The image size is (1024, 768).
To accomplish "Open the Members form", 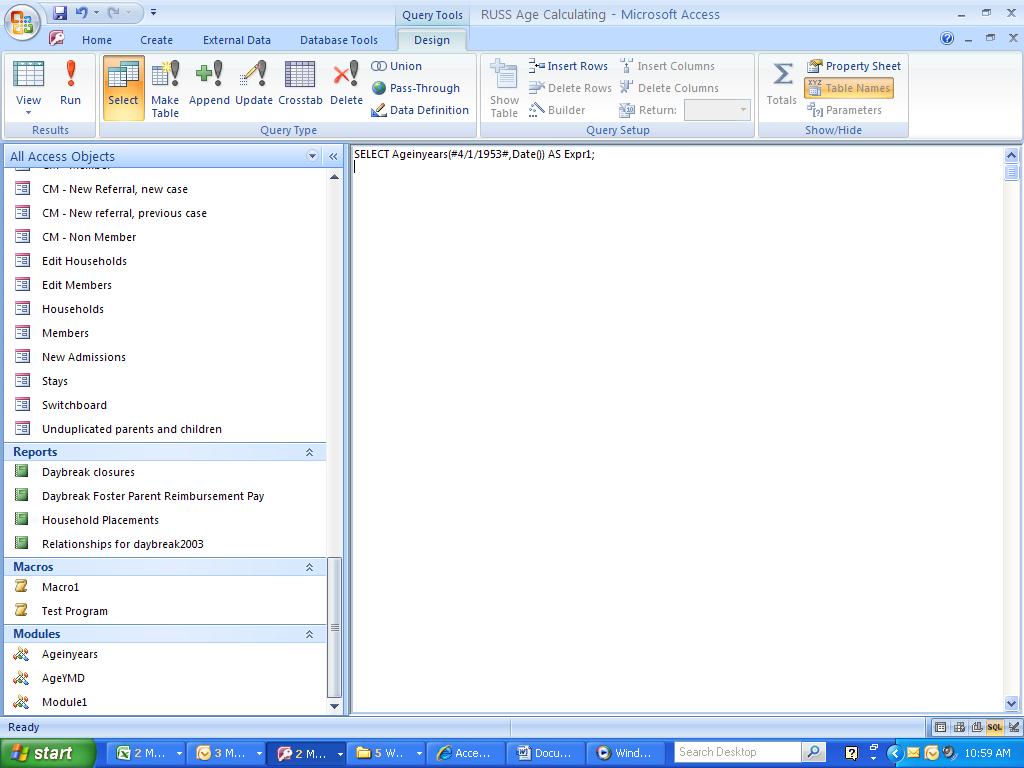I will [65, 333].
